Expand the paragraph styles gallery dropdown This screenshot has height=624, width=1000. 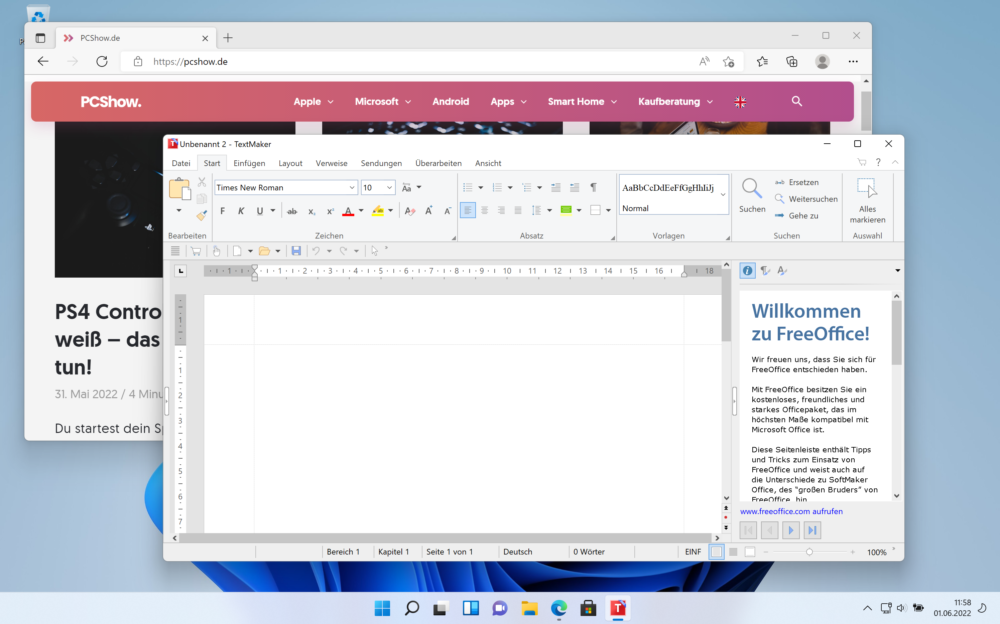pos(723,195)
